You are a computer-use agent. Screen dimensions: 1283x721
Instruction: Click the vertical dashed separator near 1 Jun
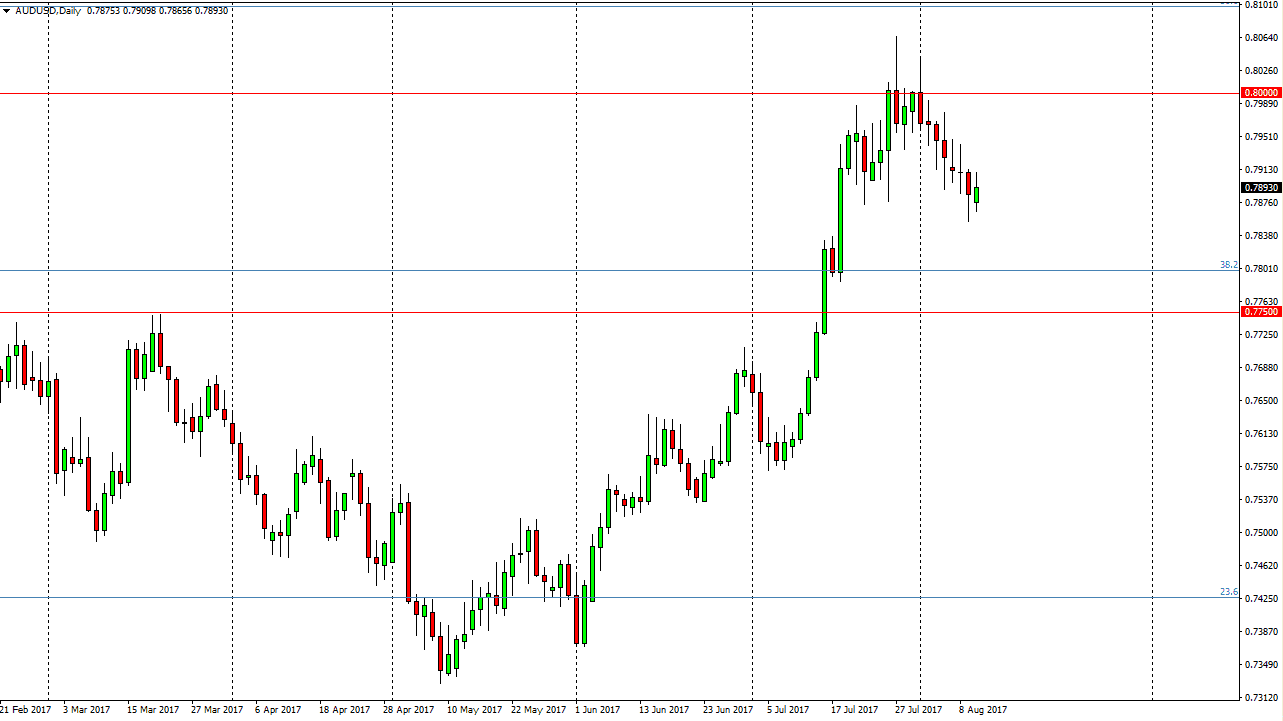pyautogui.click(x=575, y=400)
